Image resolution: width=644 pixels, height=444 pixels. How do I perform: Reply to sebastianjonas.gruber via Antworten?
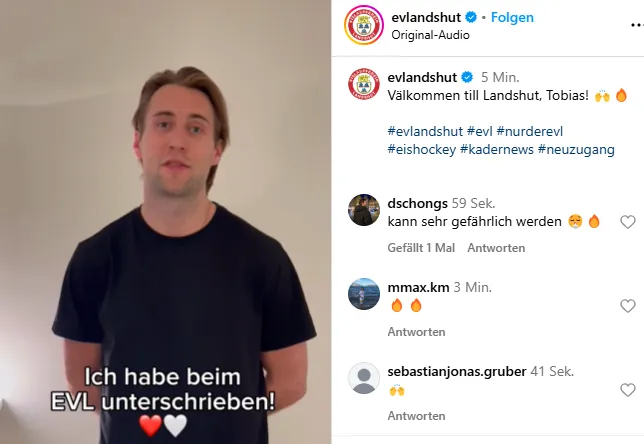(416, 416)
